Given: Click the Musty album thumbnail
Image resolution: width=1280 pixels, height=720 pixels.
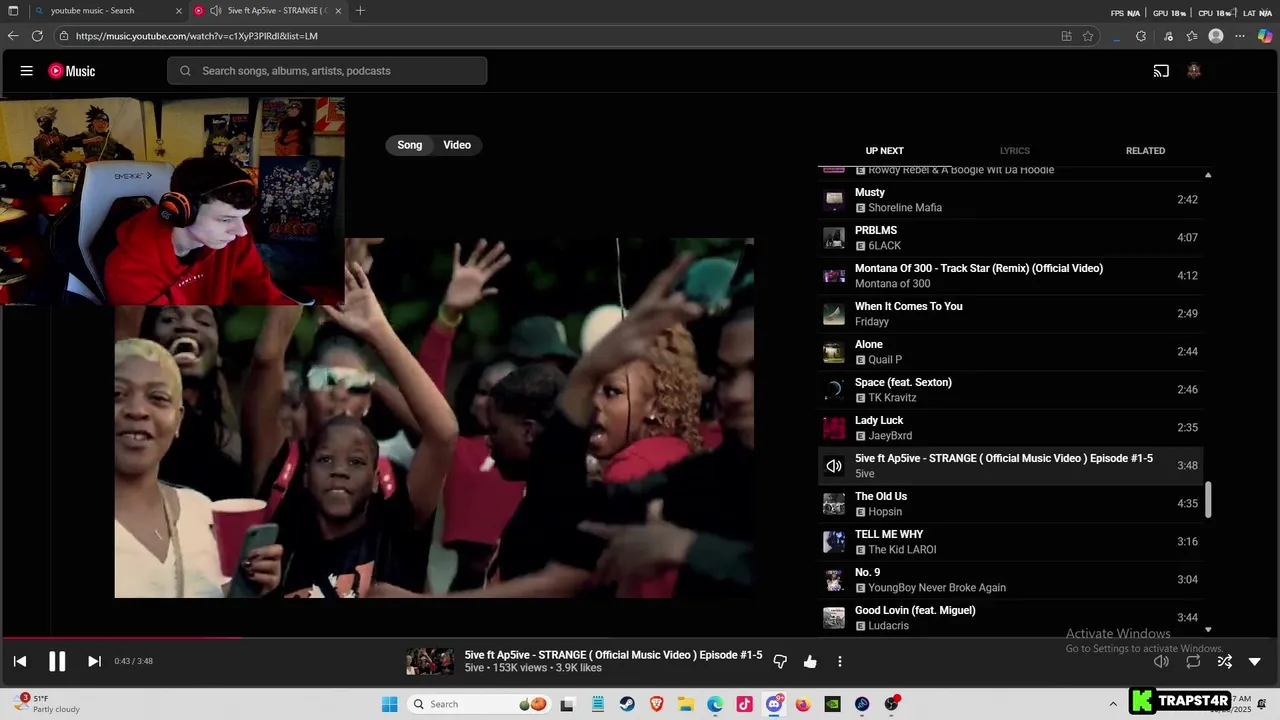Looking at the screenshot, I should click(x=834, y=200).
